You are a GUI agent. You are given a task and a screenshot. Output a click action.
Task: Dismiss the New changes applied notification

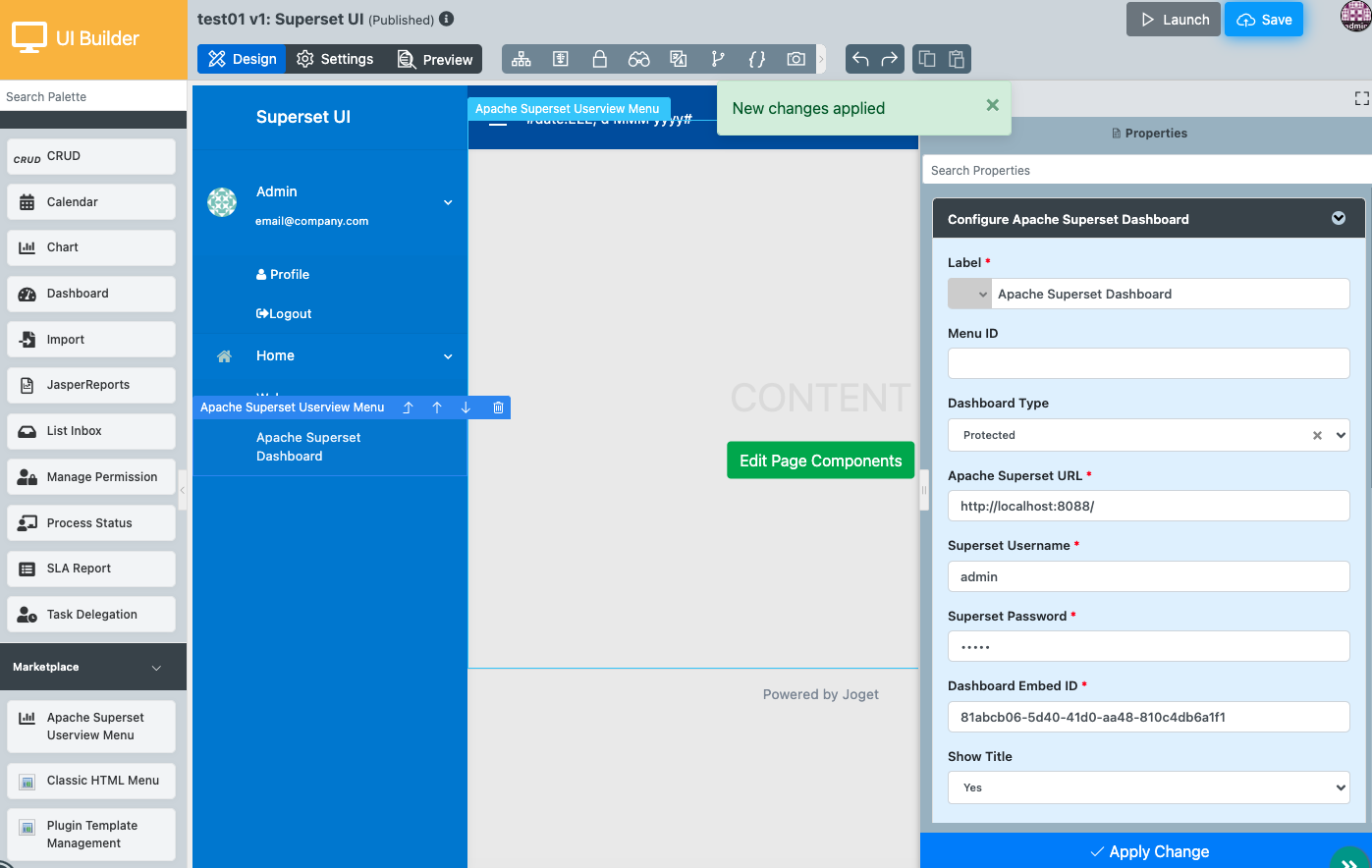[x=992, y=105]
